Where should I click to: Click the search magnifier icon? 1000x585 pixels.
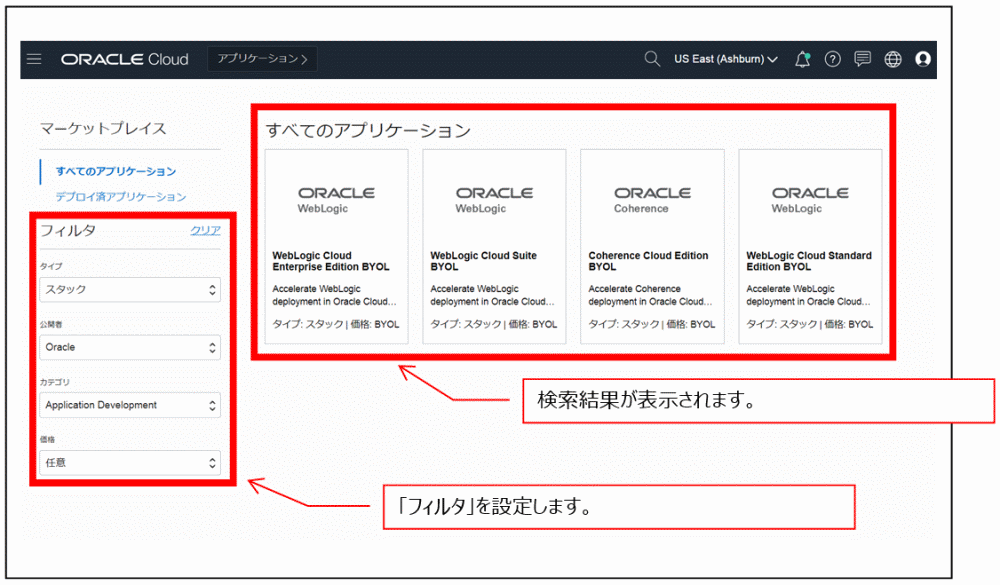(652, 59)
